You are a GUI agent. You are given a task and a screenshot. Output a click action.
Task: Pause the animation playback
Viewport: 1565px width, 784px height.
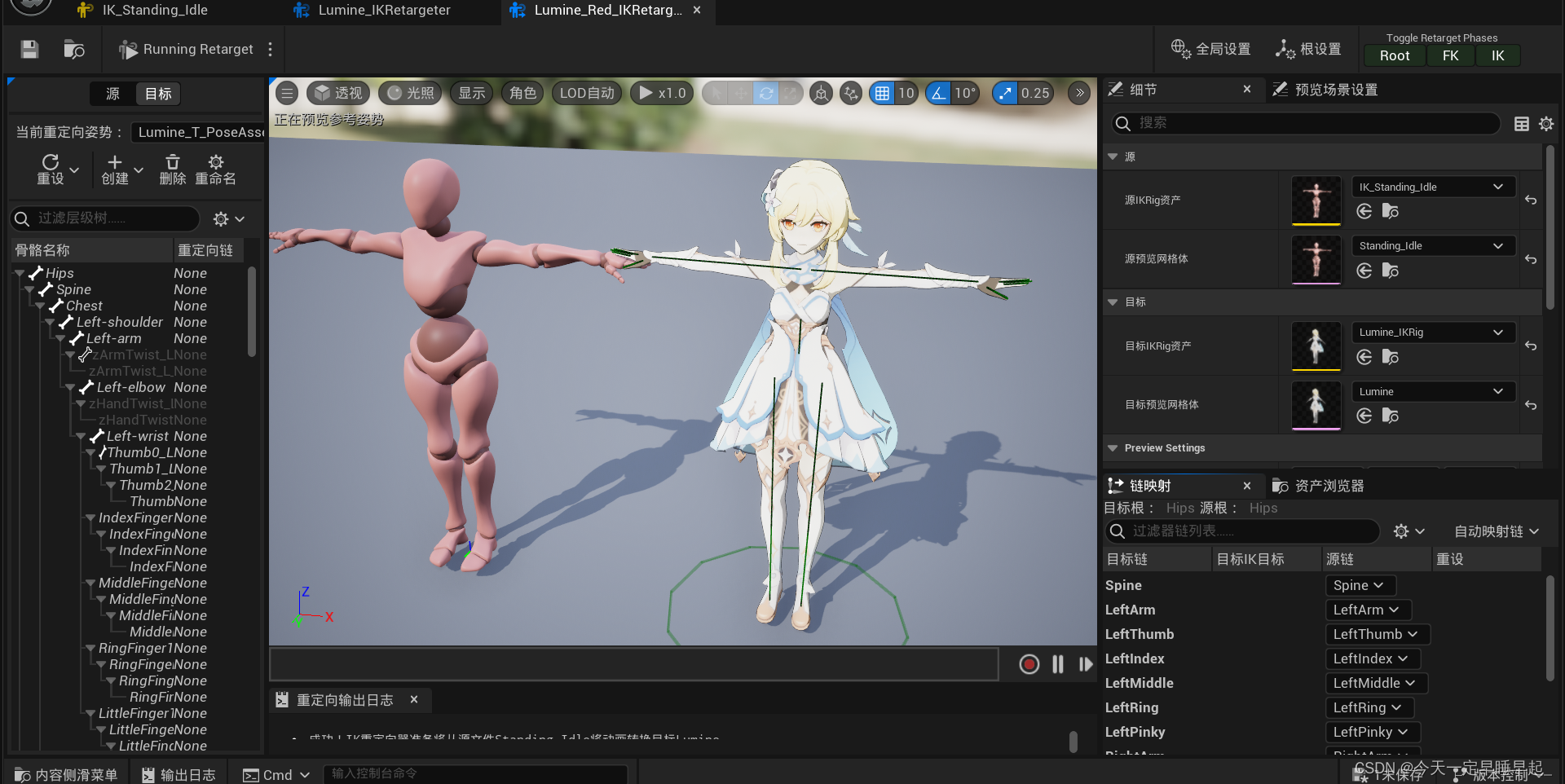[1058, 664]
